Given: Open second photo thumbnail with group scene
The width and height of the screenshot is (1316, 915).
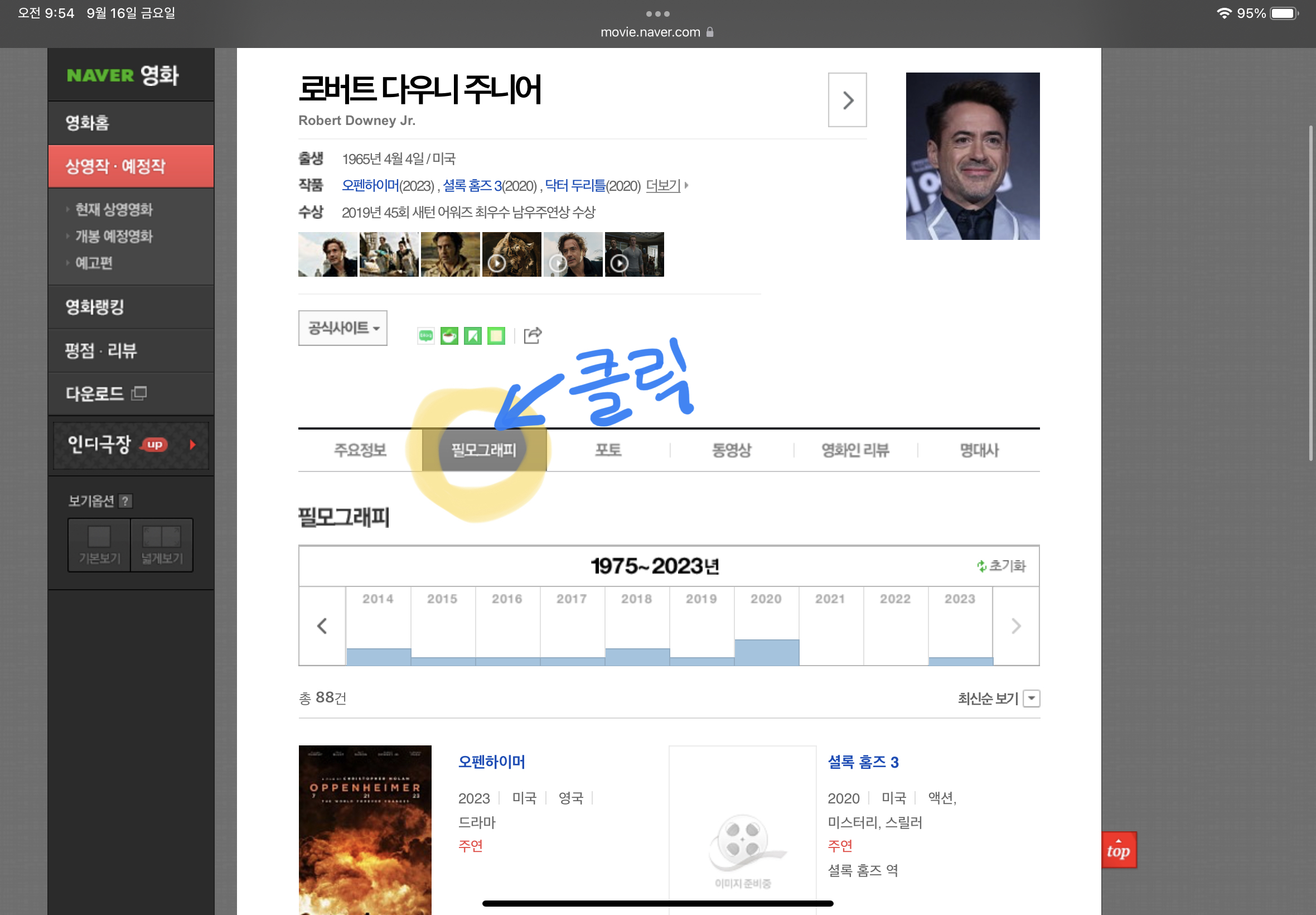Looking at the screenshot, I should point(389,254).
